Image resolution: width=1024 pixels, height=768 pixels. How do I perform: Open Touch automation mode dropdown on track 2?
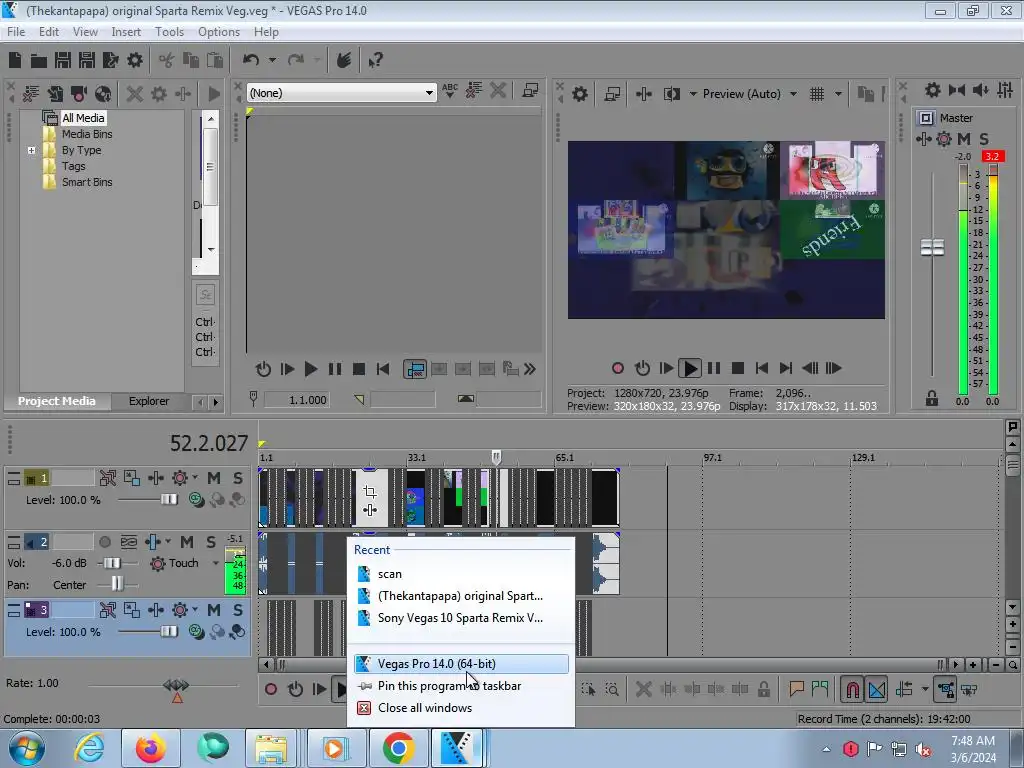tap(216, 563)
